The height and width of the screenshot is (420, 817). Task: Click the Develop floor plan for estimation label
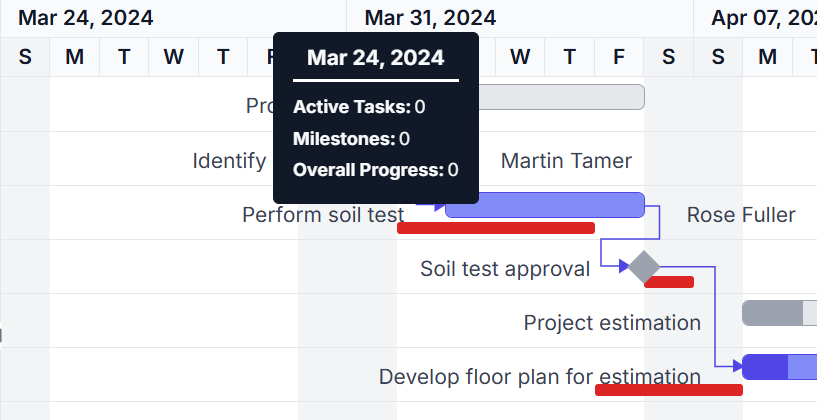540,377
